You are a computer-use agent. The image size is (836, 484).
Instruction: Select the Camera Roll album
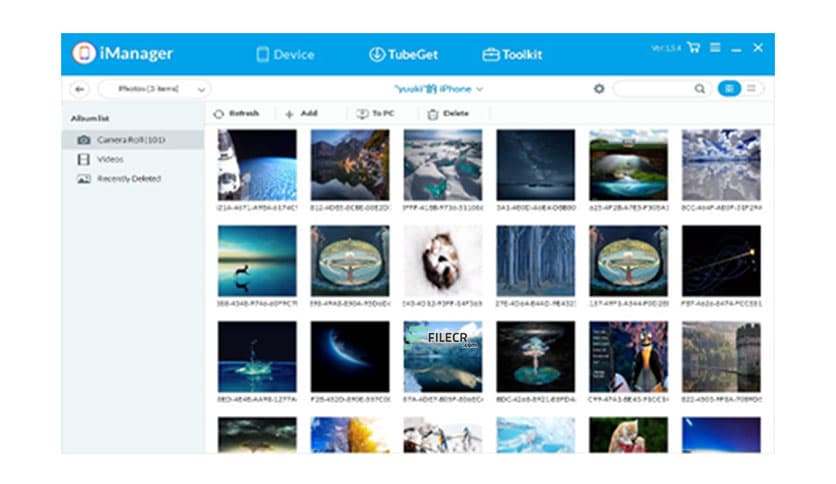tap(133, 140)
